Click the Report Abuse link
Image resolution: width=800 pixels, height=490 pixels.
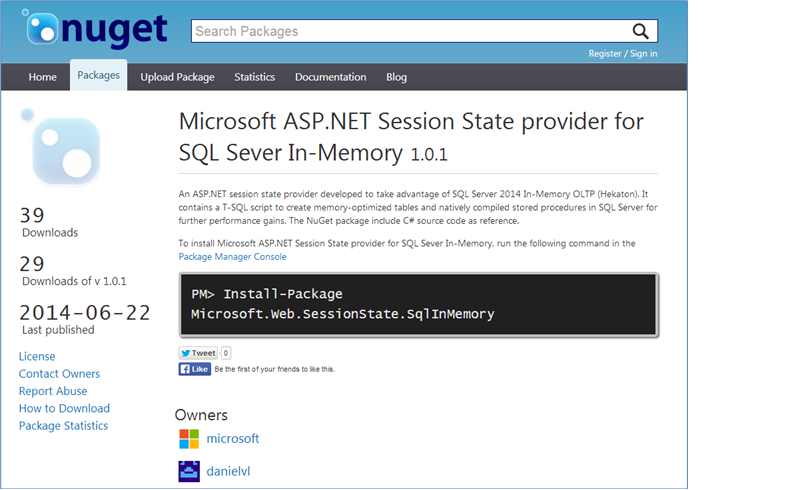click(x=53, y=391)
